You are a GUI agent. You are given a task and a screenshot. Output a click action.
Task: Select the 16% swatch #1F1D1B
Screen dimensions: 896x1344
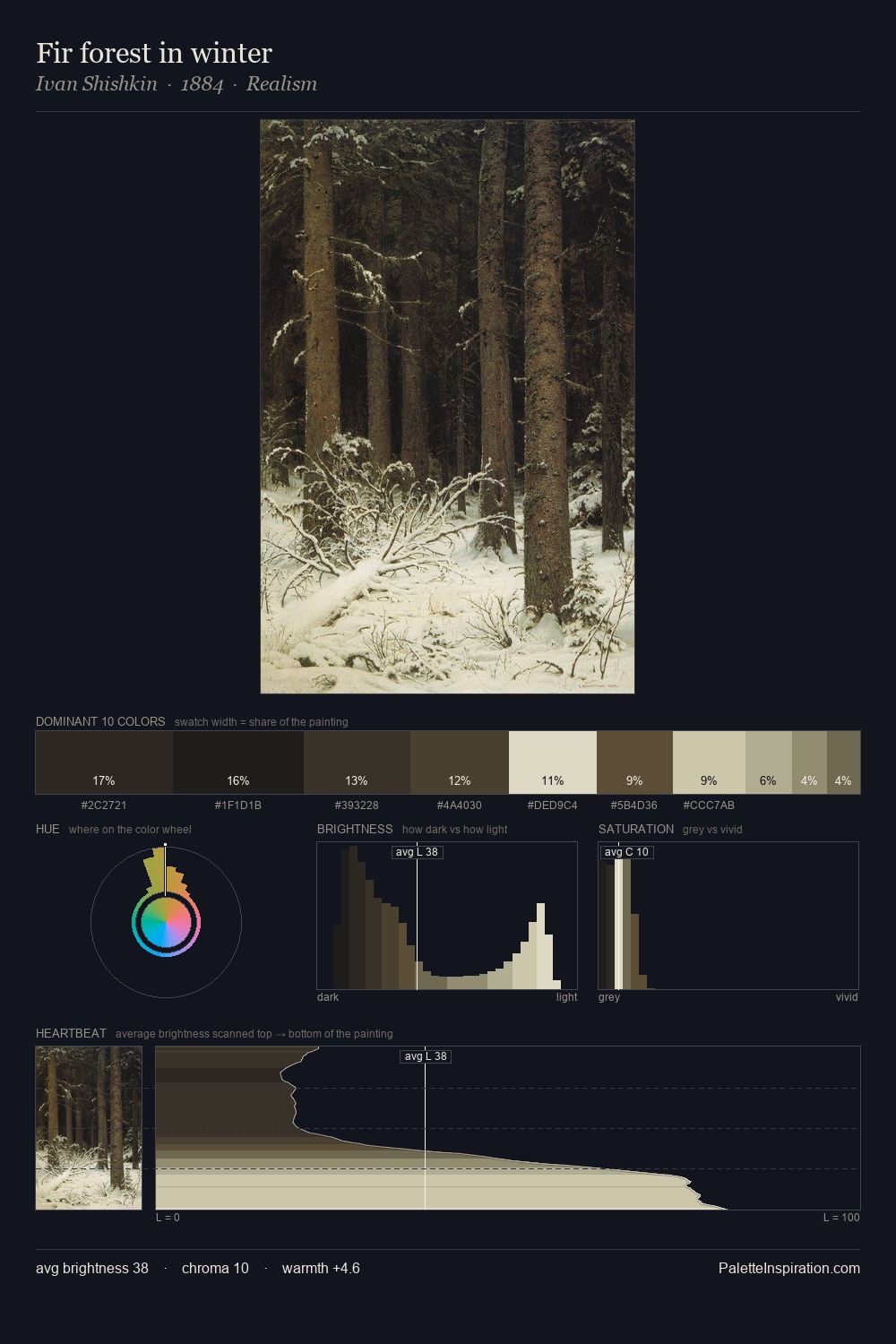tap(238, 762)
